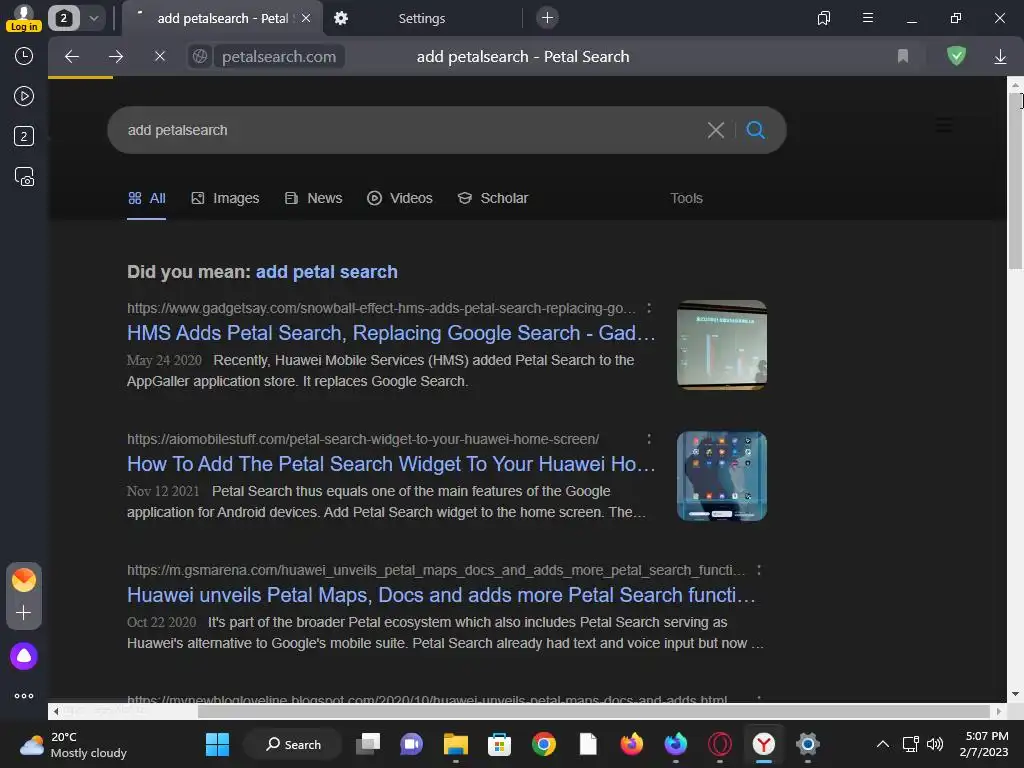Viewport: 1024px width, 768px height.
Task: Show hidden system tray icons
Action: point(882,744)
